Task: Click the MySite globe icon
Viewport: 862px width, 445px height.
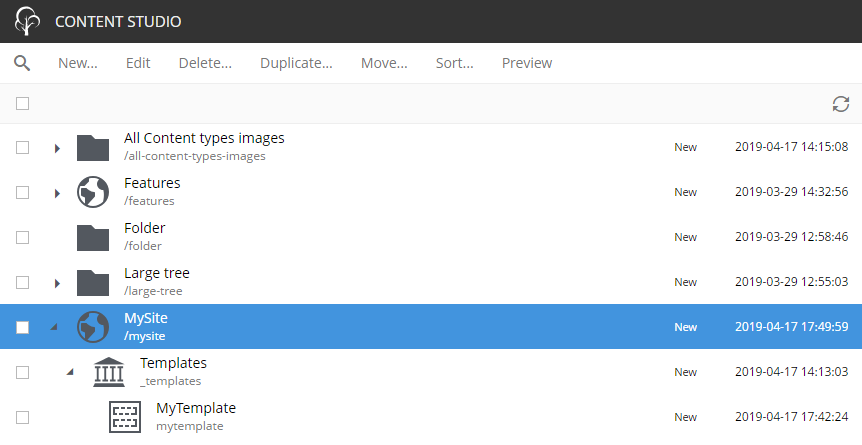Action: [x=93, y=327]
